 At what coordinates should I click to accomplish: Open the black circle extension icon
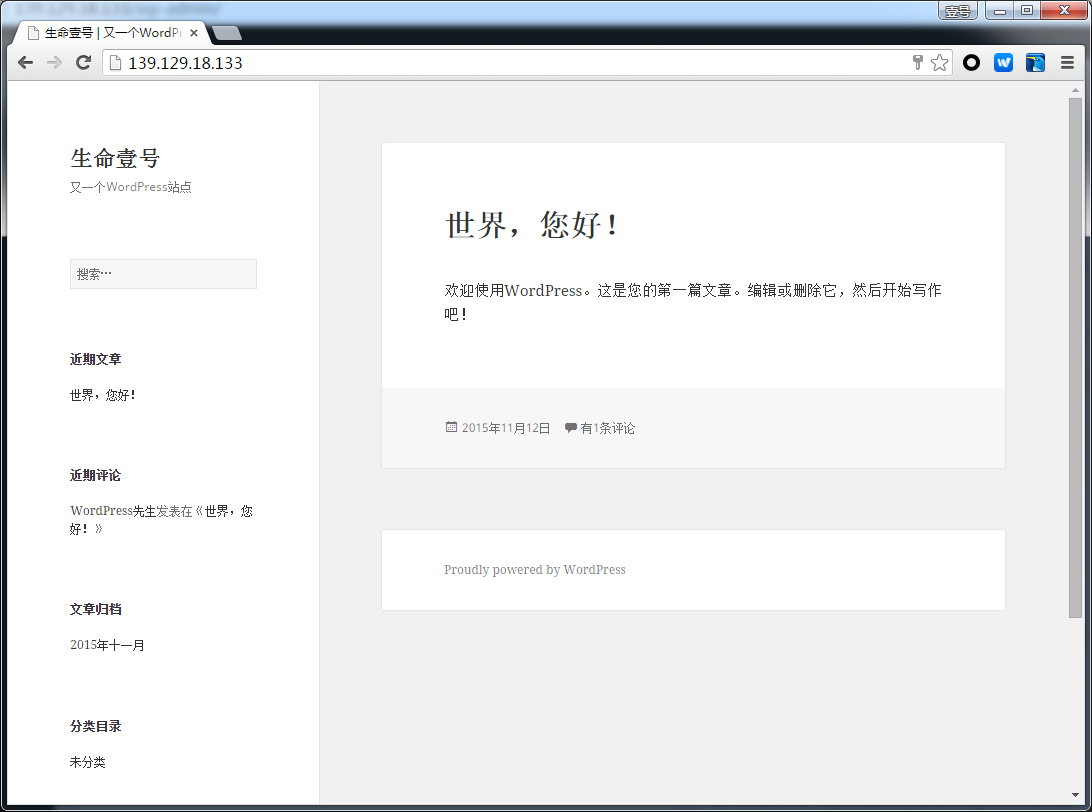click(971, 63)
